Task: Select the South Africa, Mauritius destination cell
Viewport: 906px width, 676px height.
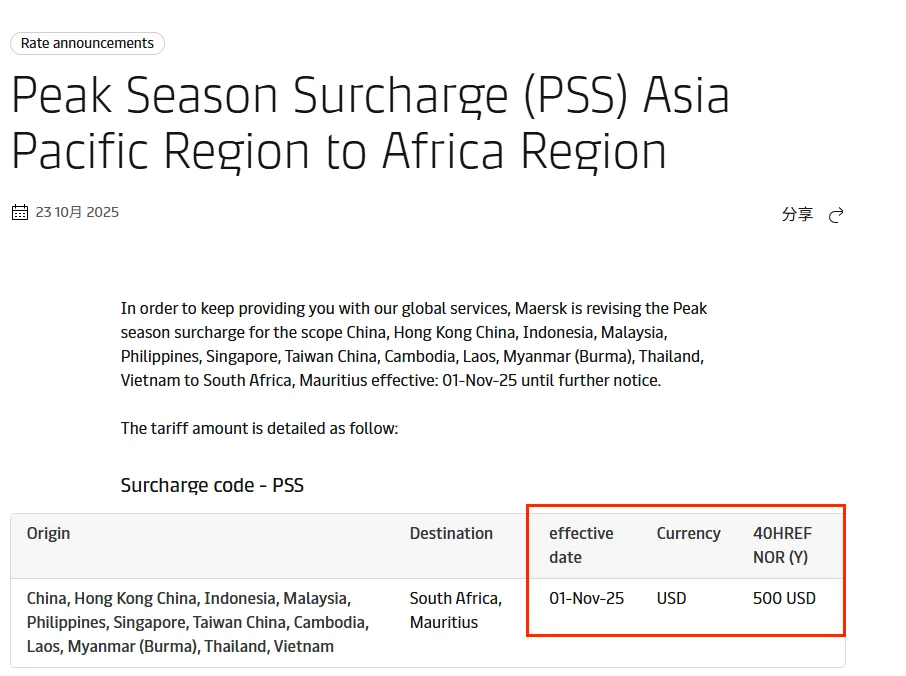Action: pyautogui.click(x=455, y=610)
